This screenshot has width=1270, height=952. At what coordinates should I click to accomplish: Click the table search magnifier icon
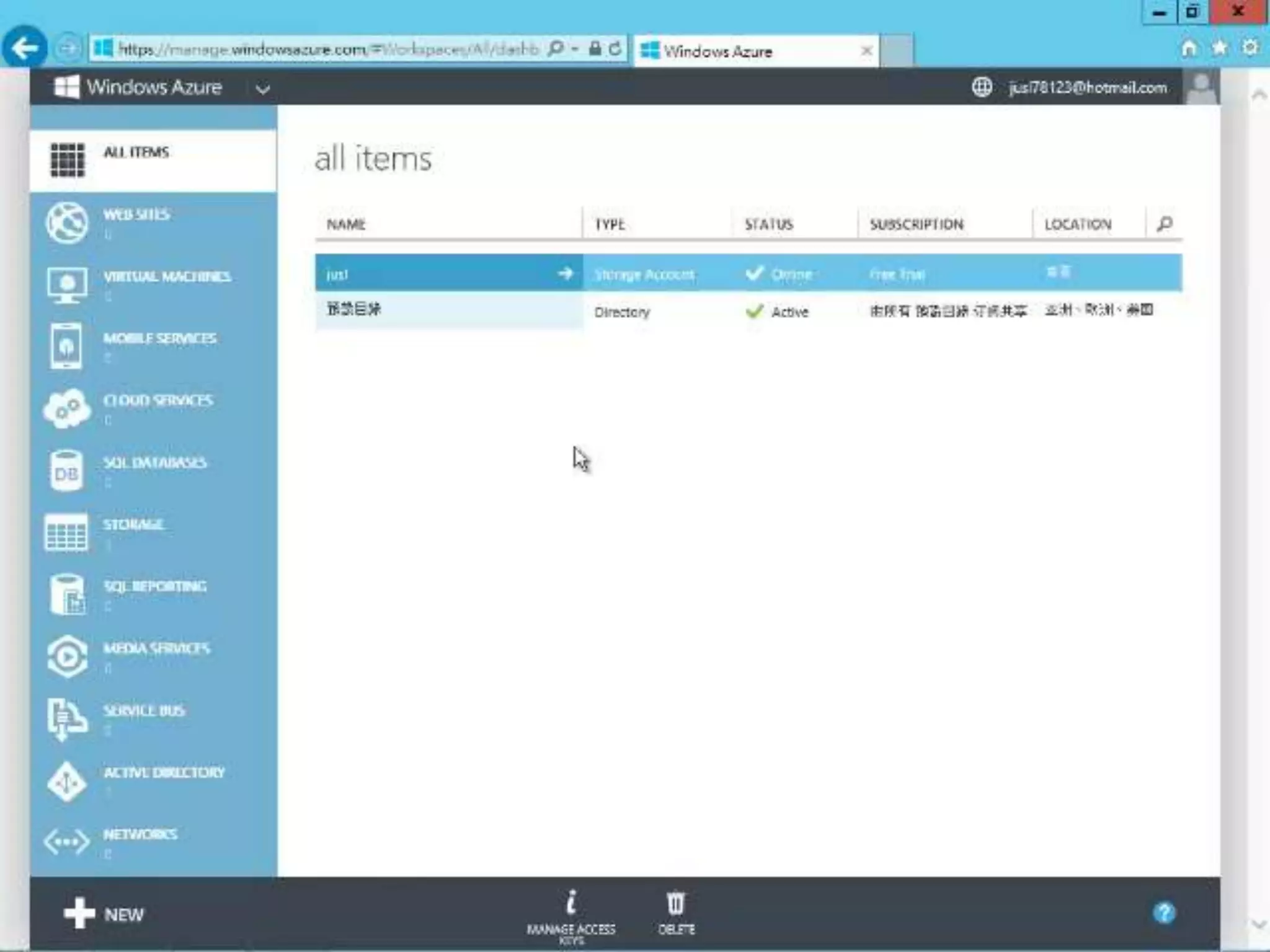[1164, 224]
